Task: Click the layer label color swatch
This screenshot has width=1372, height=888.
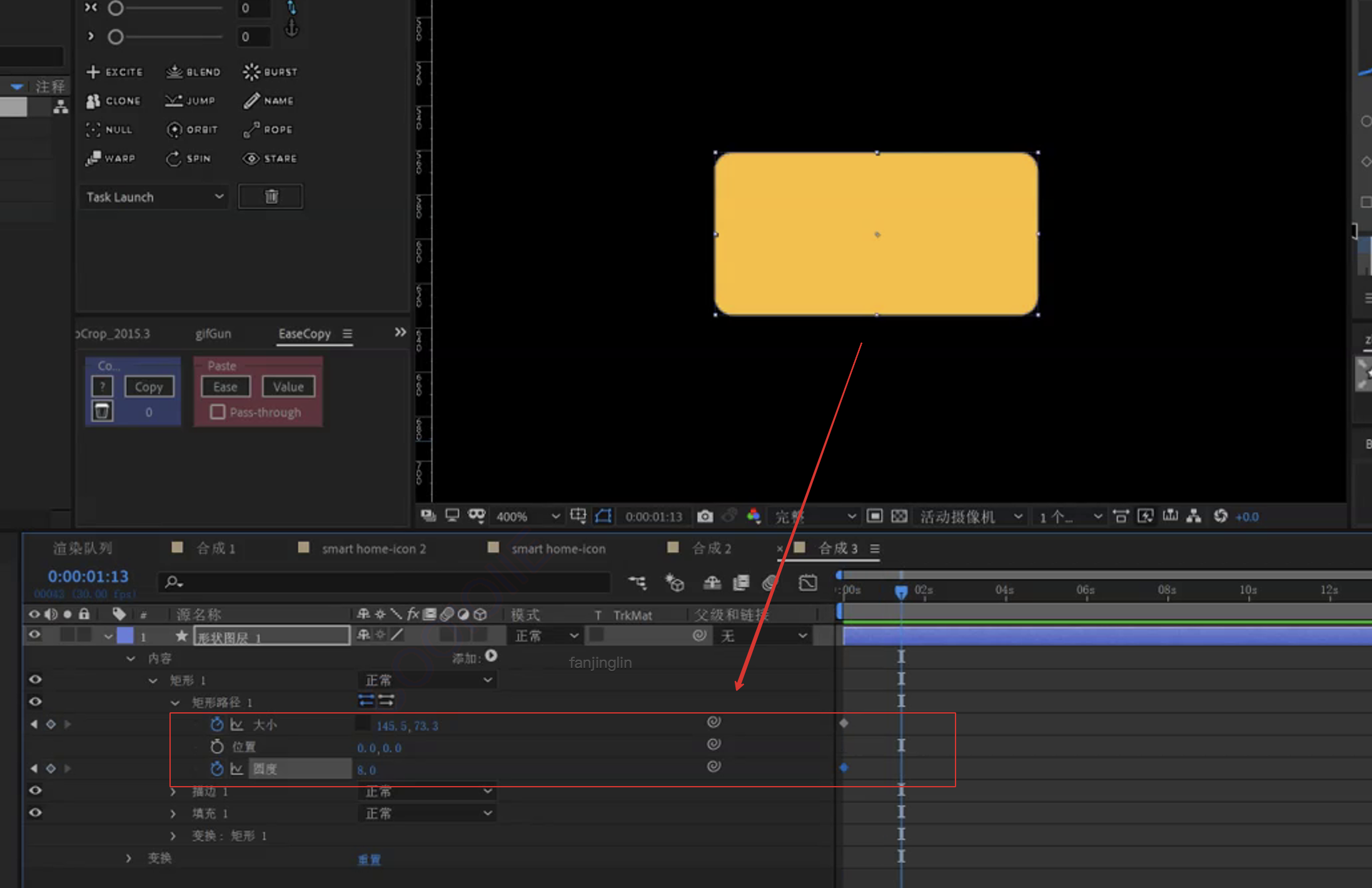Action: (125, 635)
